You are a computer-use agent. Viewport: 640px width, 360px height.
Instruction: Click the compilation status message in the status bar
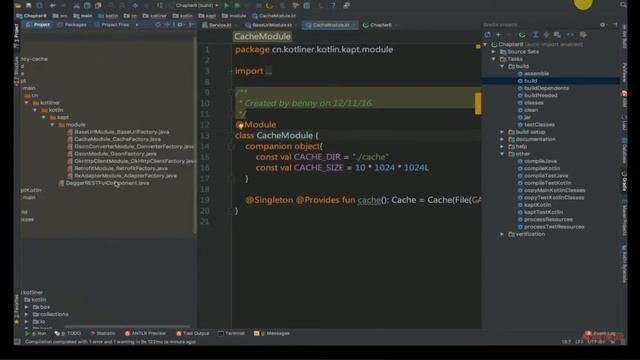tap(110, 342)
